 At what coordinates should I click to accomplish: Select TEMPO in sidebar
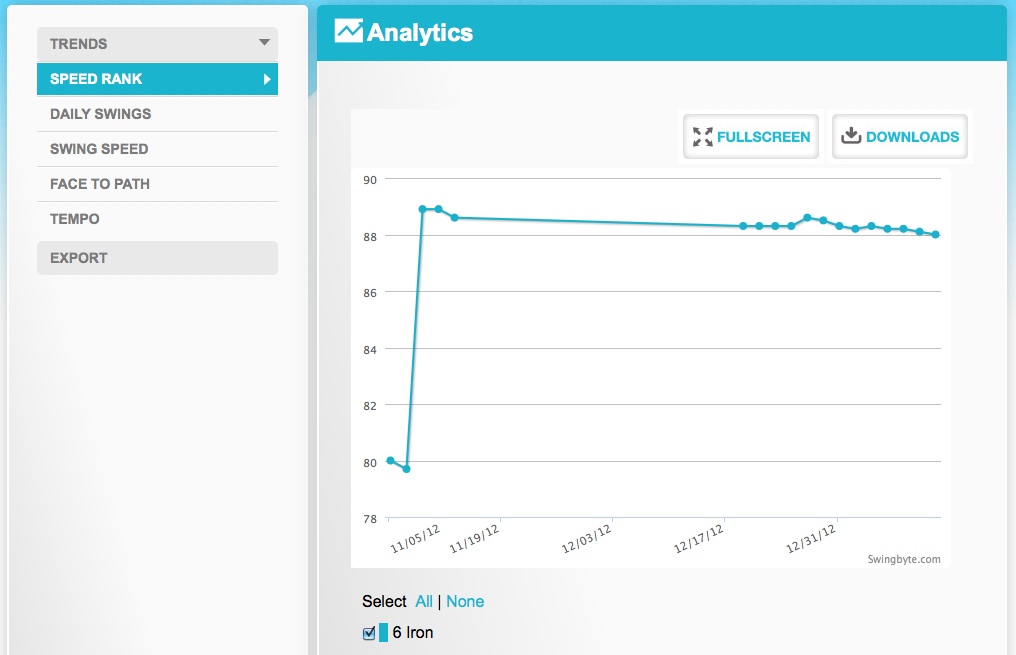click(157, 219)
